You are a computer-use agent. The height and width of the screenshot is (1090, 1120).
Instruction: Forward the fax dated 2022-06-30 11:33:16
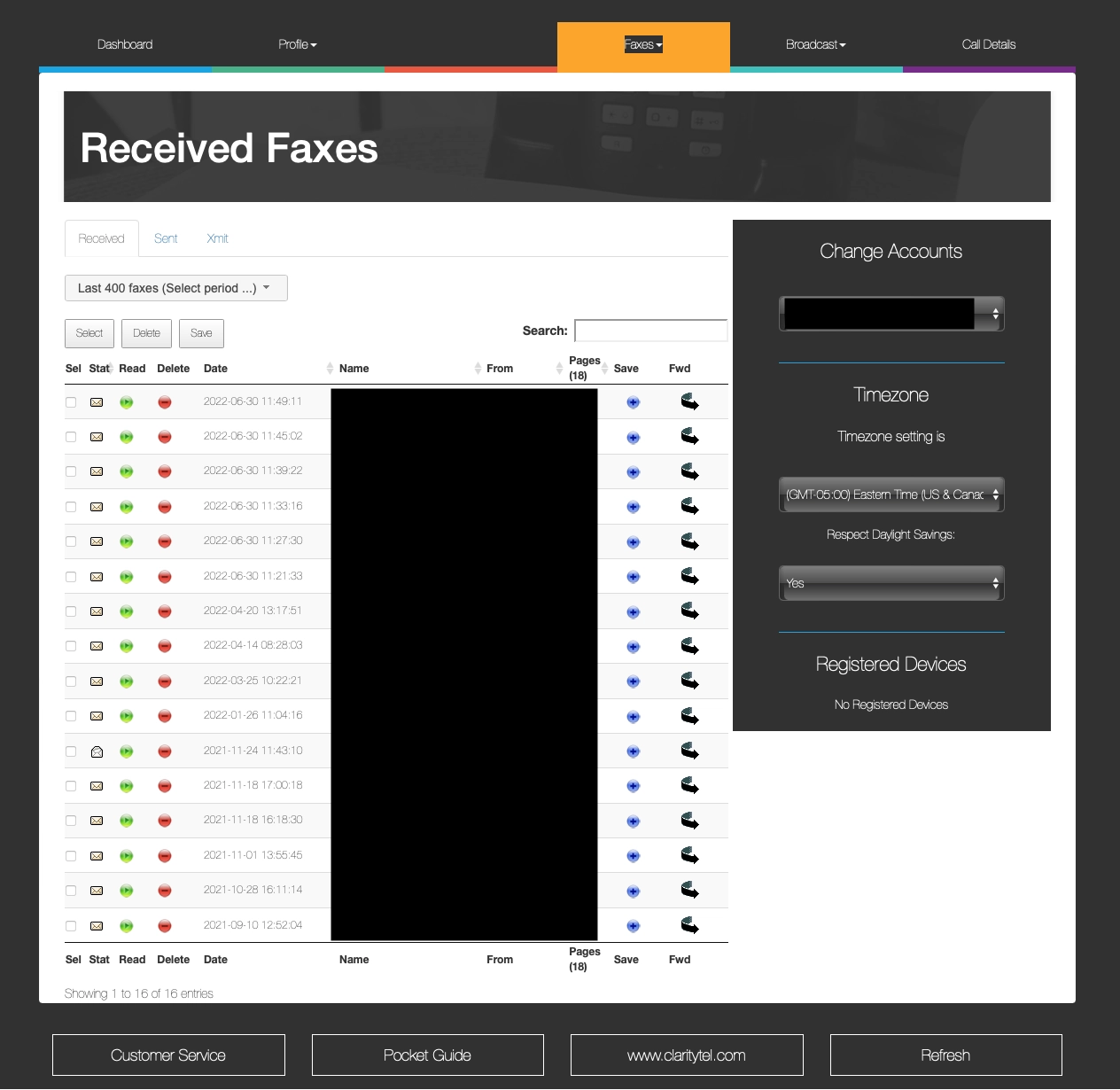(689, 506)
